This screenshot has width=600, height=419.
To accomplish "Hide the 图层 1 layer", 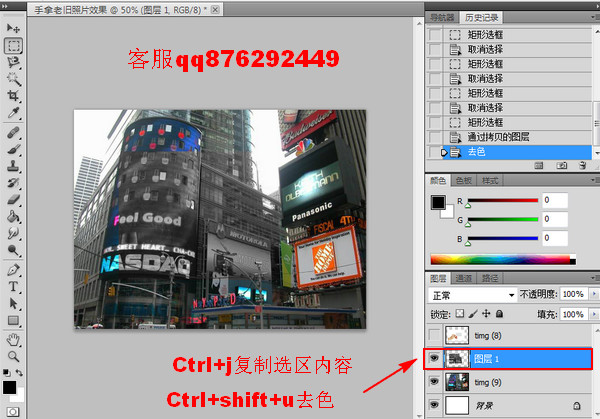I will point(434,359).
